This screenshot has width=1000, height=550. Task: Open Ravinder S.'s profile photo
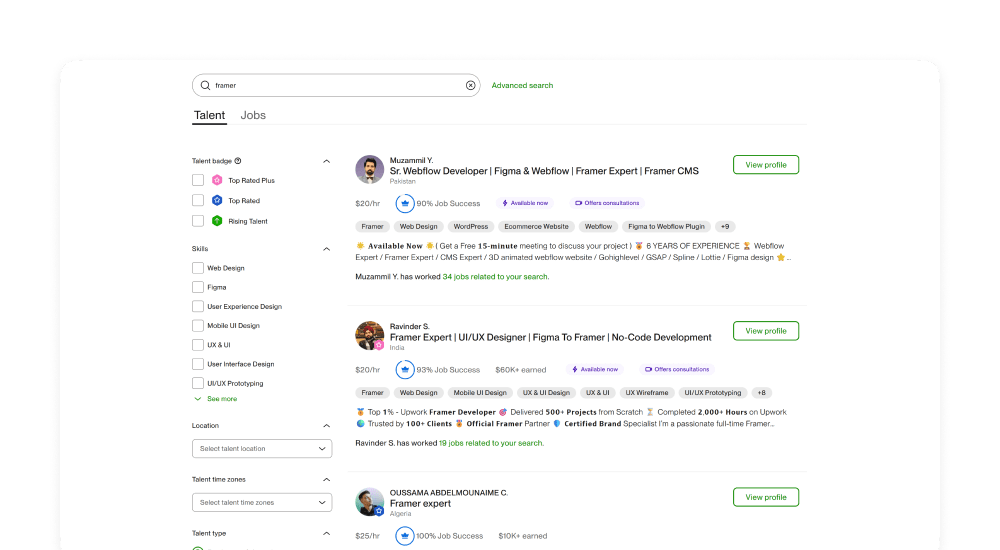tap(369, 336)
